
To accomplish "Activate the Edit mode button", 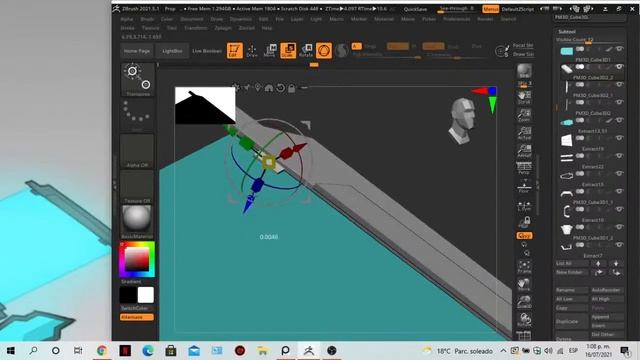I will tap(235, 51).
